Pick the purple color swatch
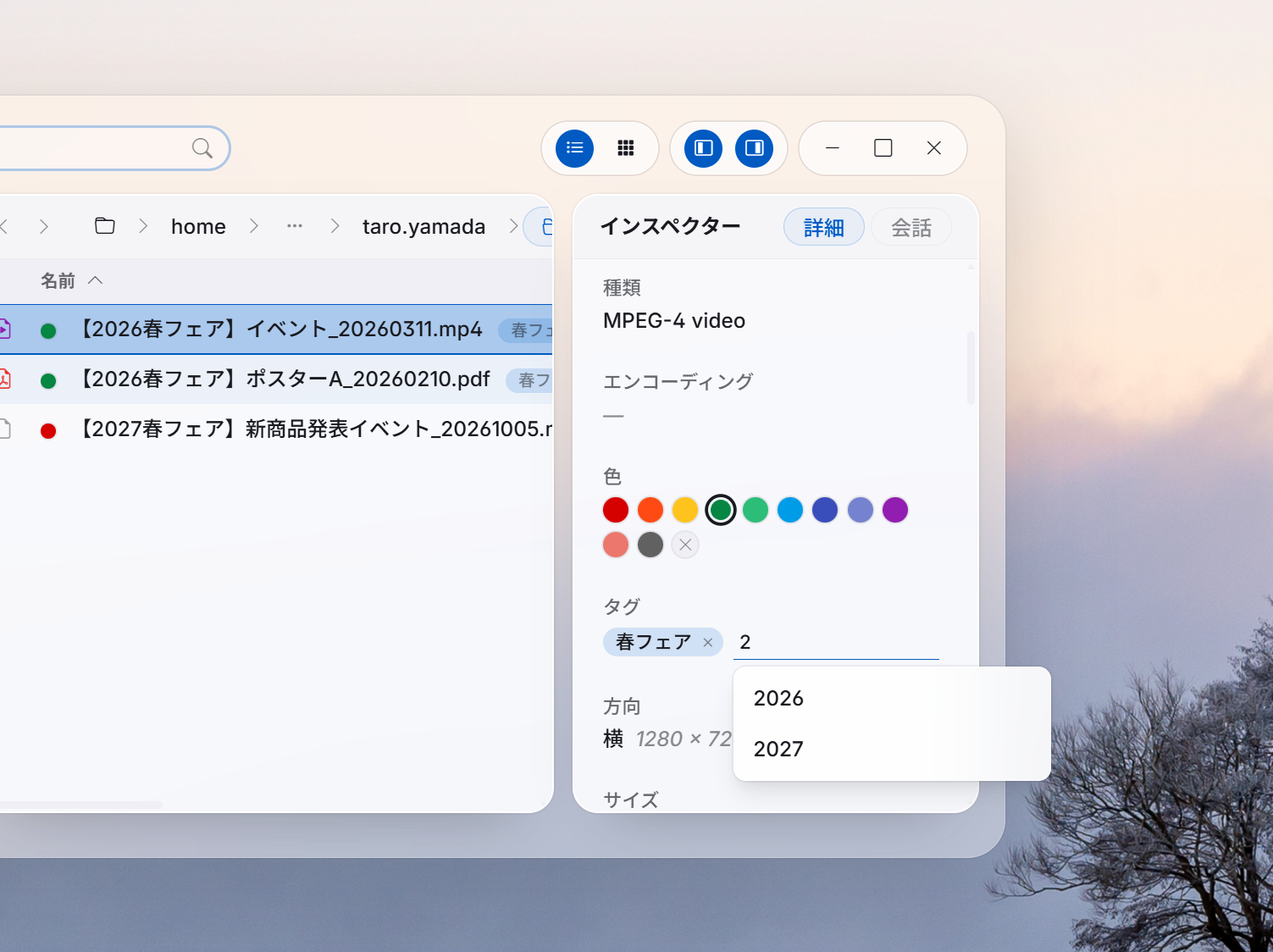Image resolution: width=1273 pixels, height=952 pixels. [895, 510]
